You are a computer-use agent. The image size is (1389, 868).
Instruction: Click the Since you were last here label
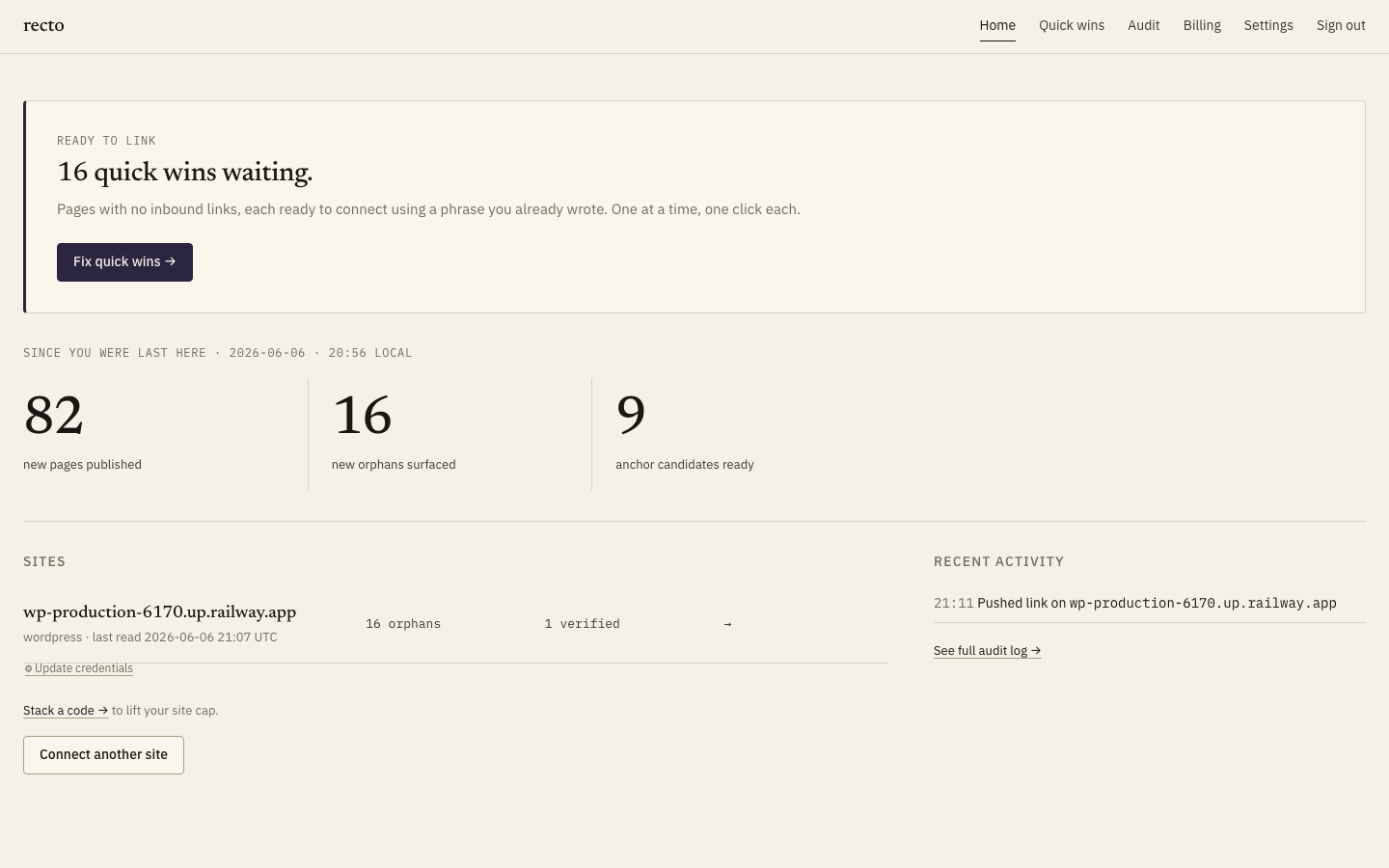click(217, 353)
